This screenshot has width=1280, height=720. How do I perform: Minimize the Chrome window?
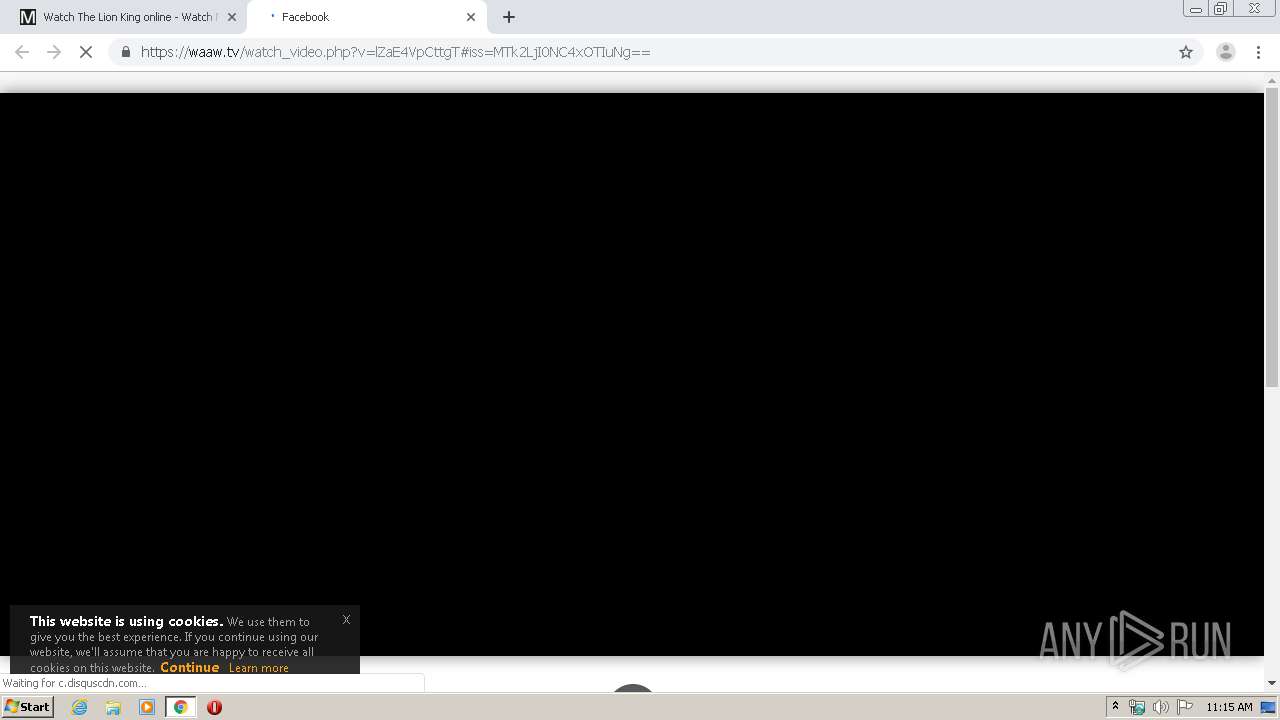(1195, 9)
